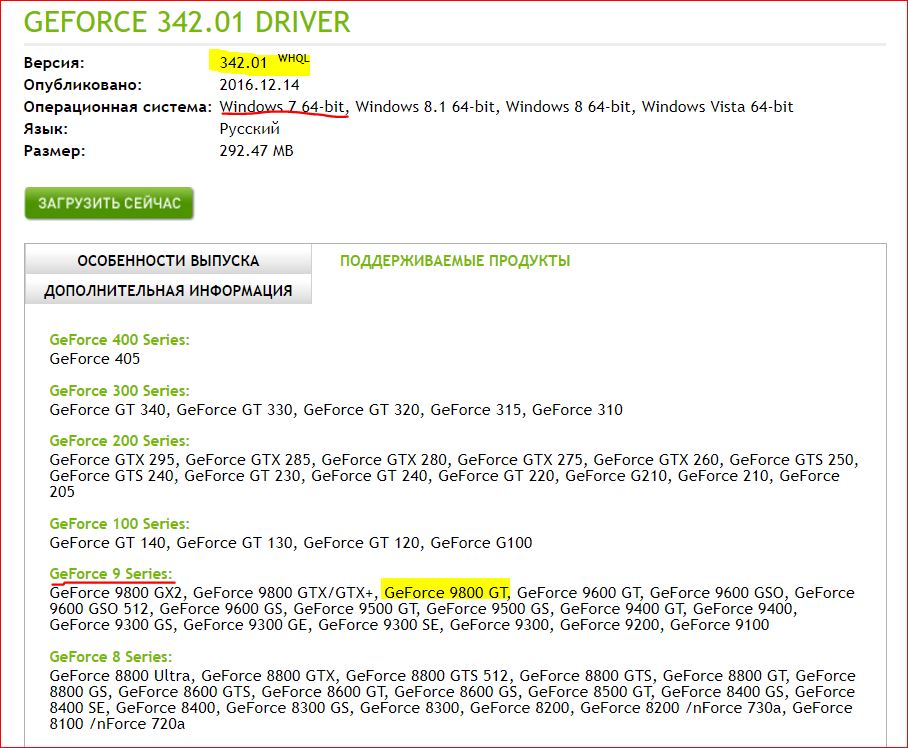
Task: Click the WHQL superscript label
Action: click(x=293, y=58)
